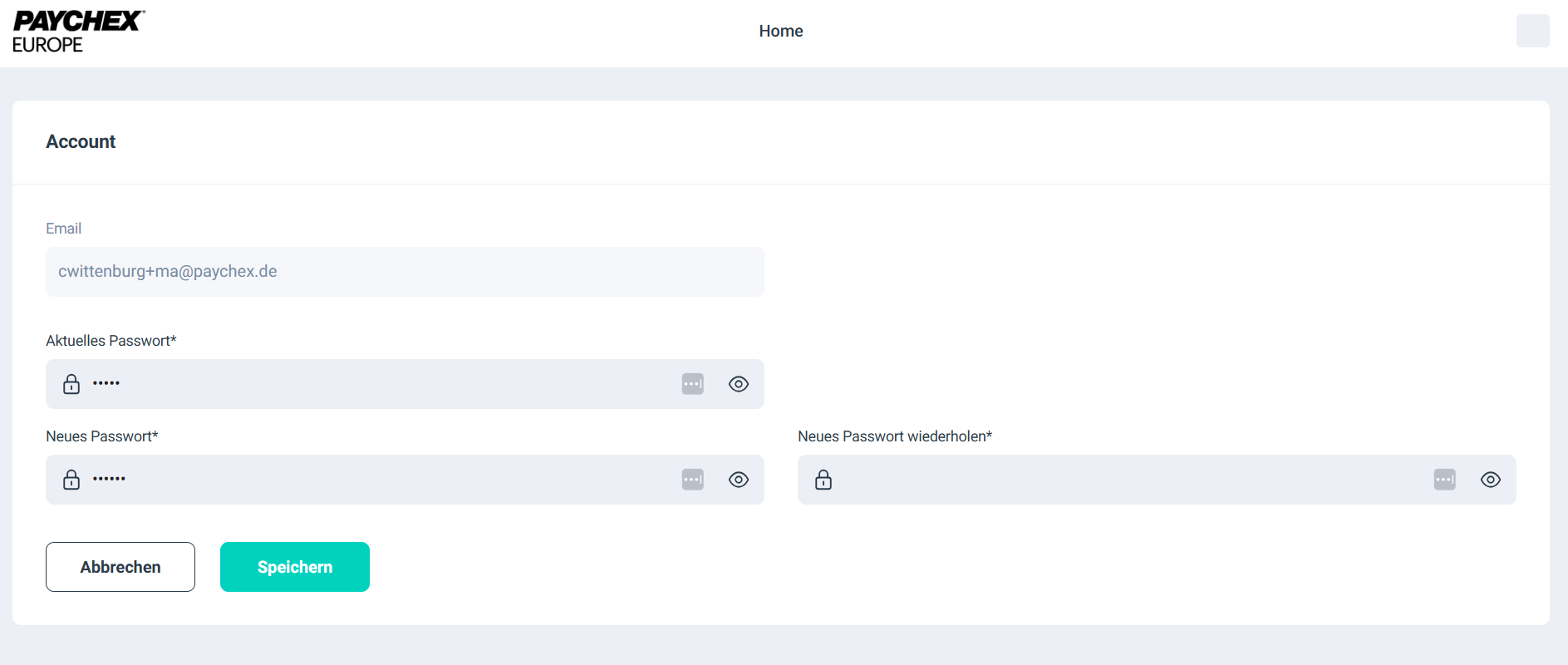
Task: Click the lock icon in Aktuelles Passwort field
Action: pyautogui.click(x=71, y=384)
